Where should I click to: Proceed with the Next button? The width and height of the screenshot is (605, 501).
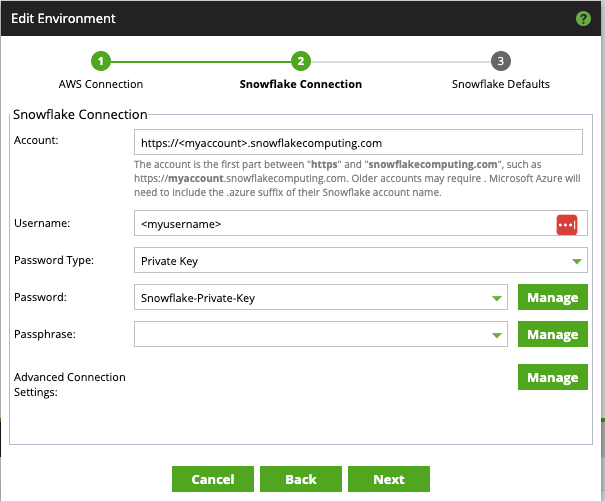pyautogui.click(x=388, y=479)
